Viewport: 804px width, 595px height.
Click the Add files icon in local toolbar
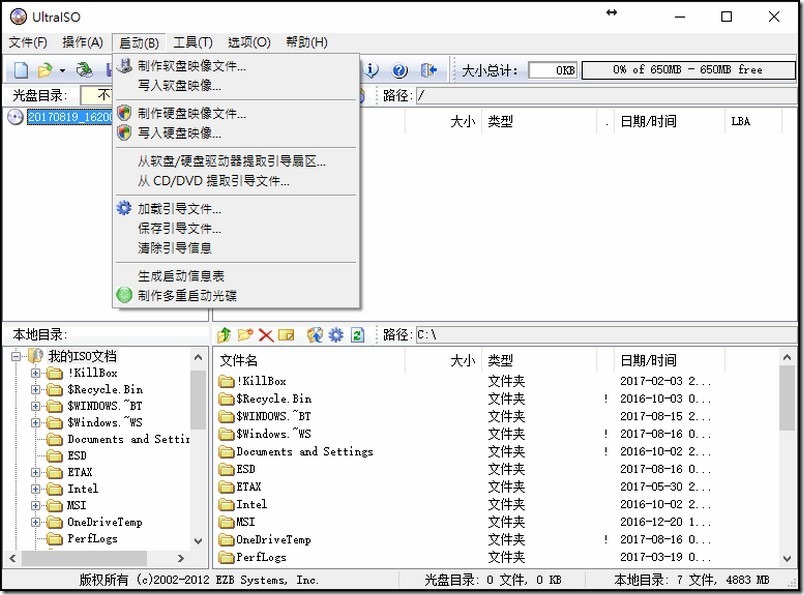coord(315,335)
